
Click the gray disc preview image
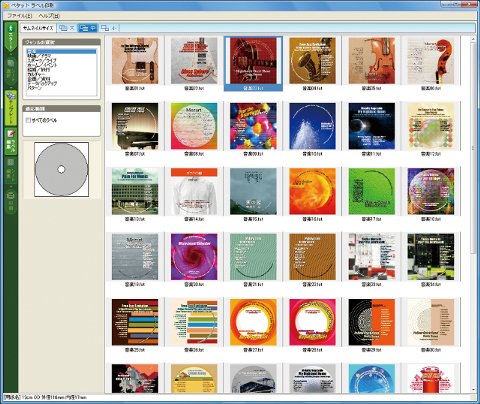[61, 169]
